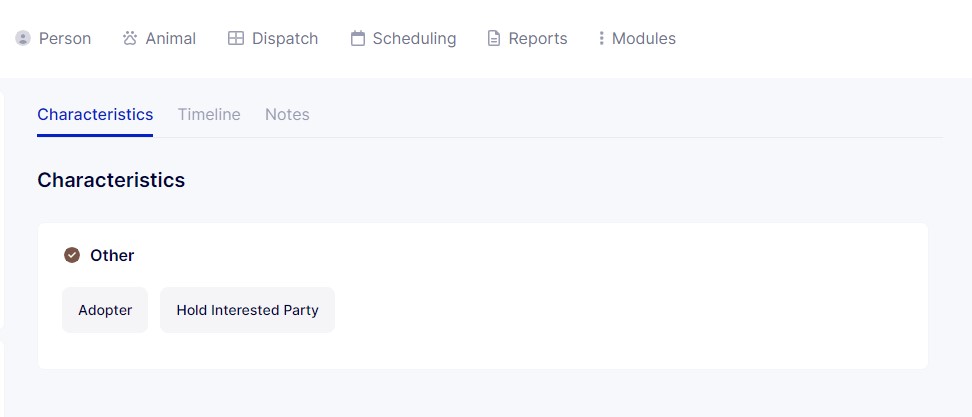The height and width of the screenshot is (417, 972).
Task: Click the Animal paw print icon
Action: pyautogui.click(x=130, y=39)
